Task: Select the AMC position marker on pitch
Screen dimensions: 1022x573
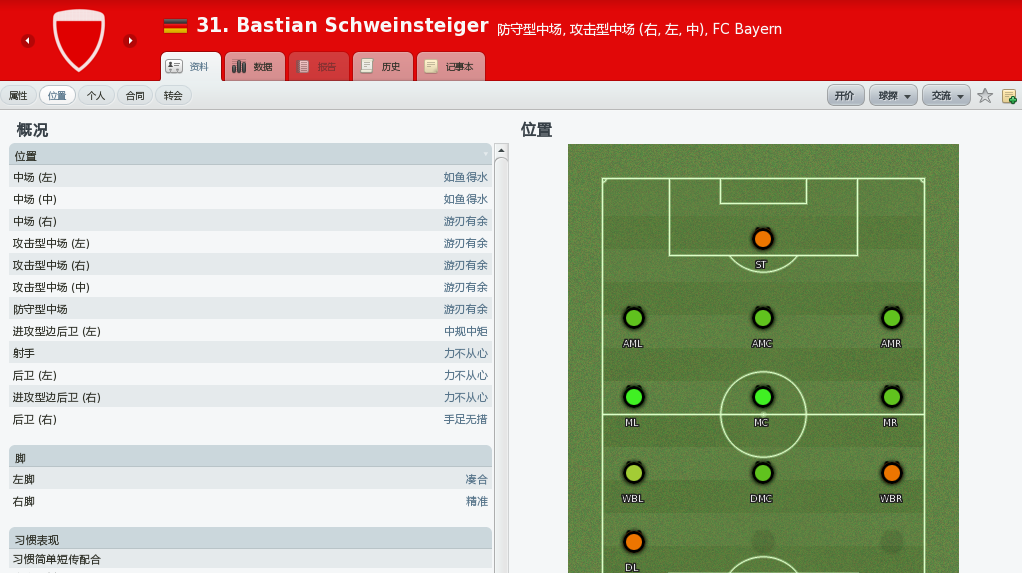Action: 762,318
